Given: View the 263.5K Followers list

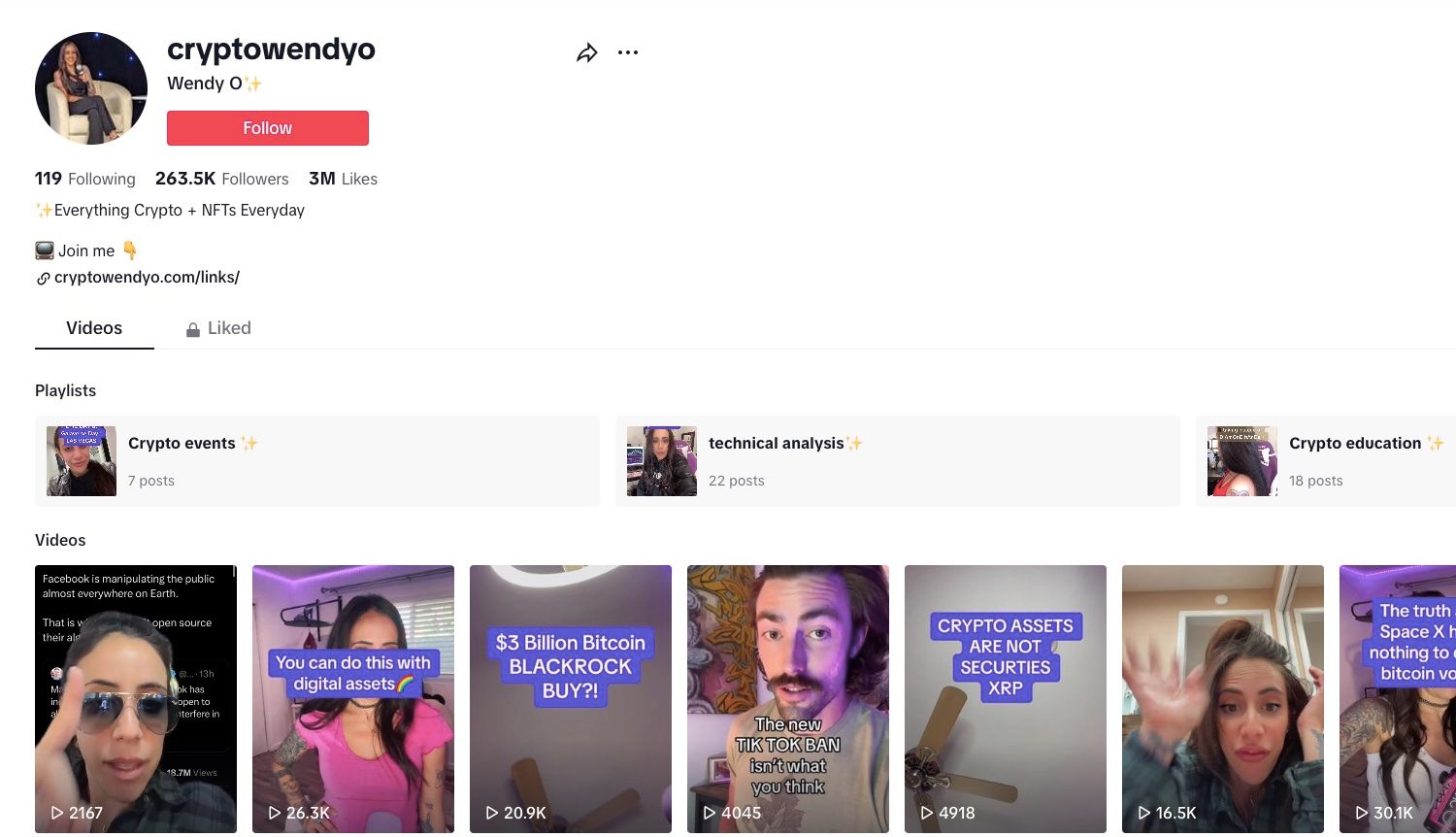Looking at the screenshot, I should coord(222,179).
